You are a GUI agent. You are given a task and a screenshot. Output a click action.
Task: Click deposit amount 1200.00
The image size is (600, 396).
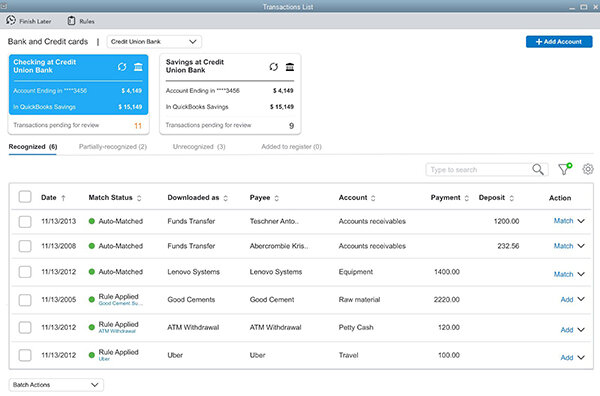506,221
